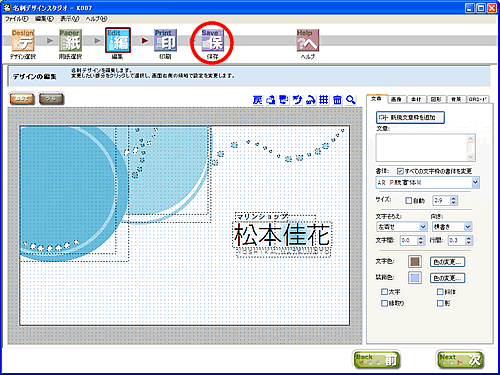500x375 pixels.
Task: Click the magnifier zoom icon
Action: click(x=351, y=100)
